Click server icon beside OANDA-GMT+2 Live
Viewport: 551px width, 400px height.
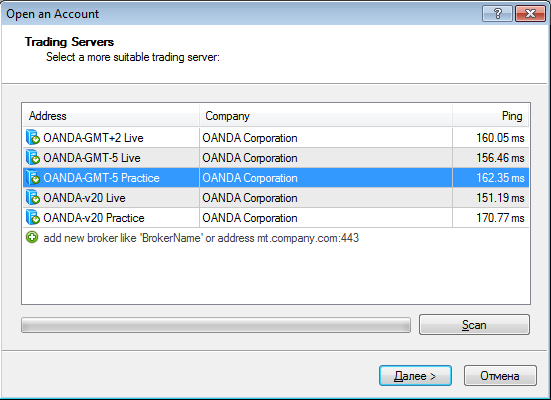tap(33, 137)
